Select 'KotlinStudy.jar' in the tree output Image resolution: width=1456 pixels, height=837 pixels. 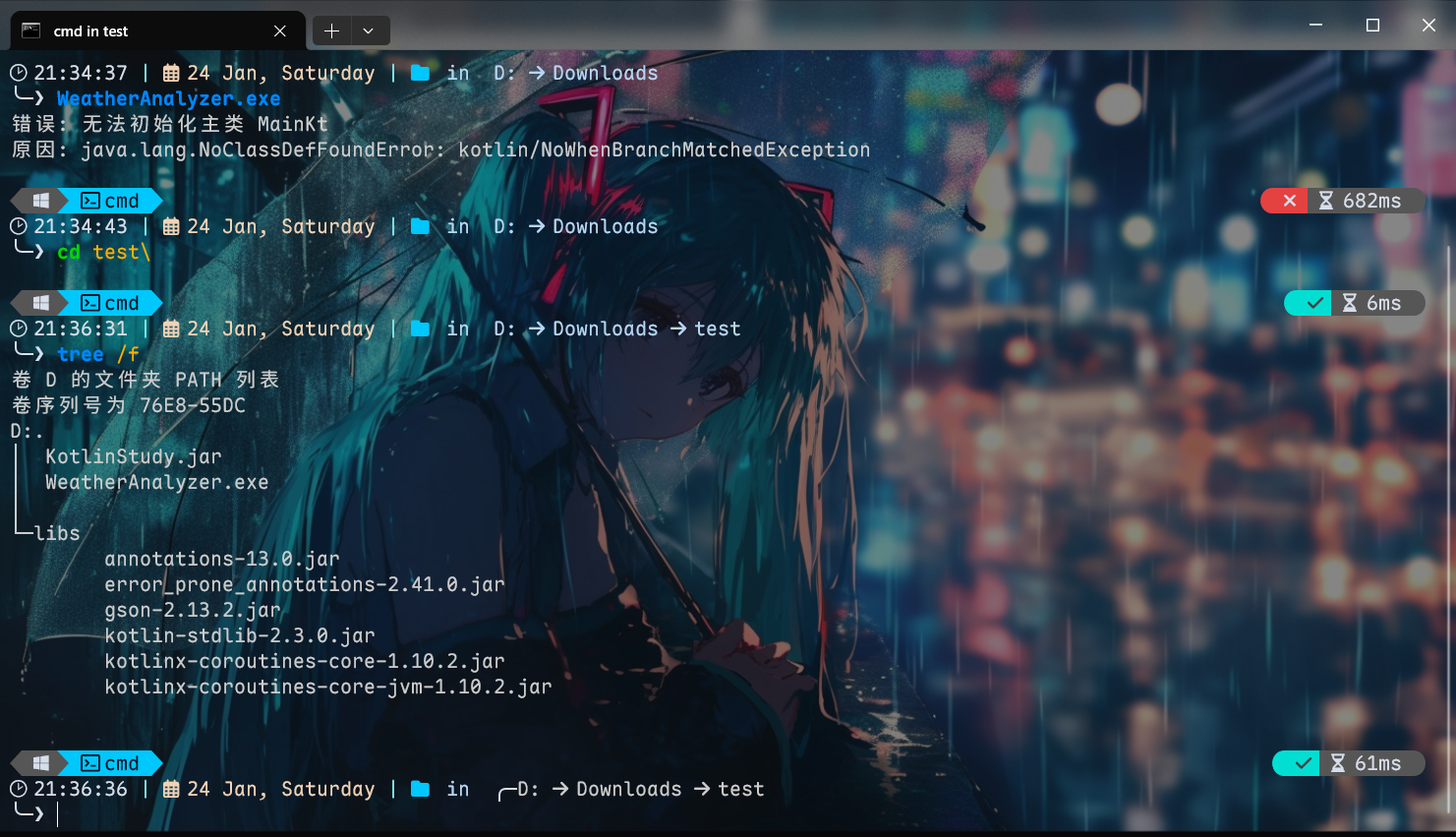tap(133, 455)
